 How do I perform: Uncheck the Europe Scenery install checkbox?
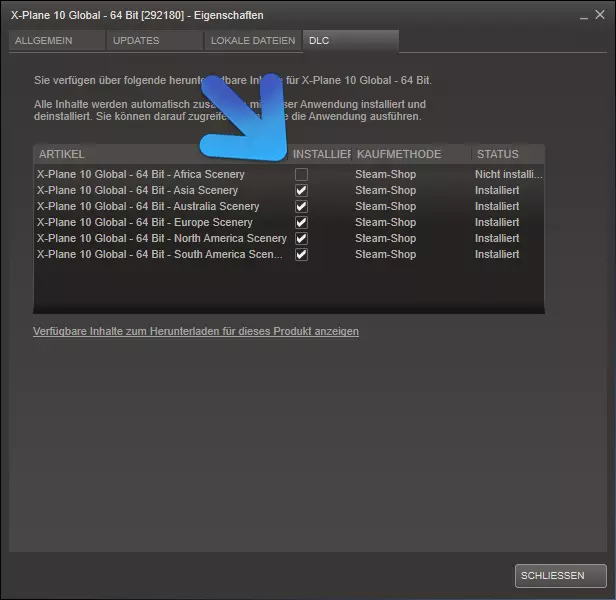click(301, 222)
